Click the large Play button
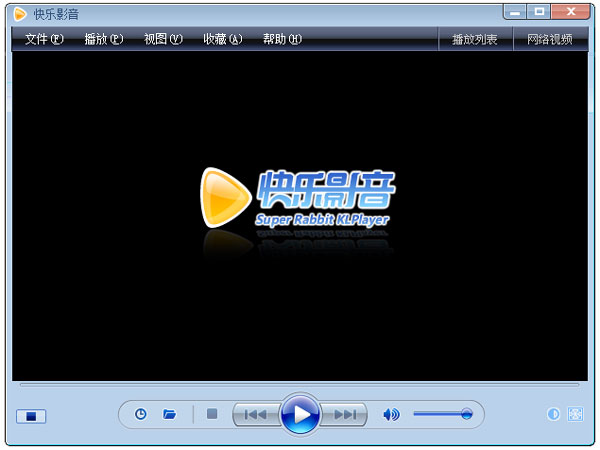This screenshot has height=450, width=600. (x=300, y=414)
